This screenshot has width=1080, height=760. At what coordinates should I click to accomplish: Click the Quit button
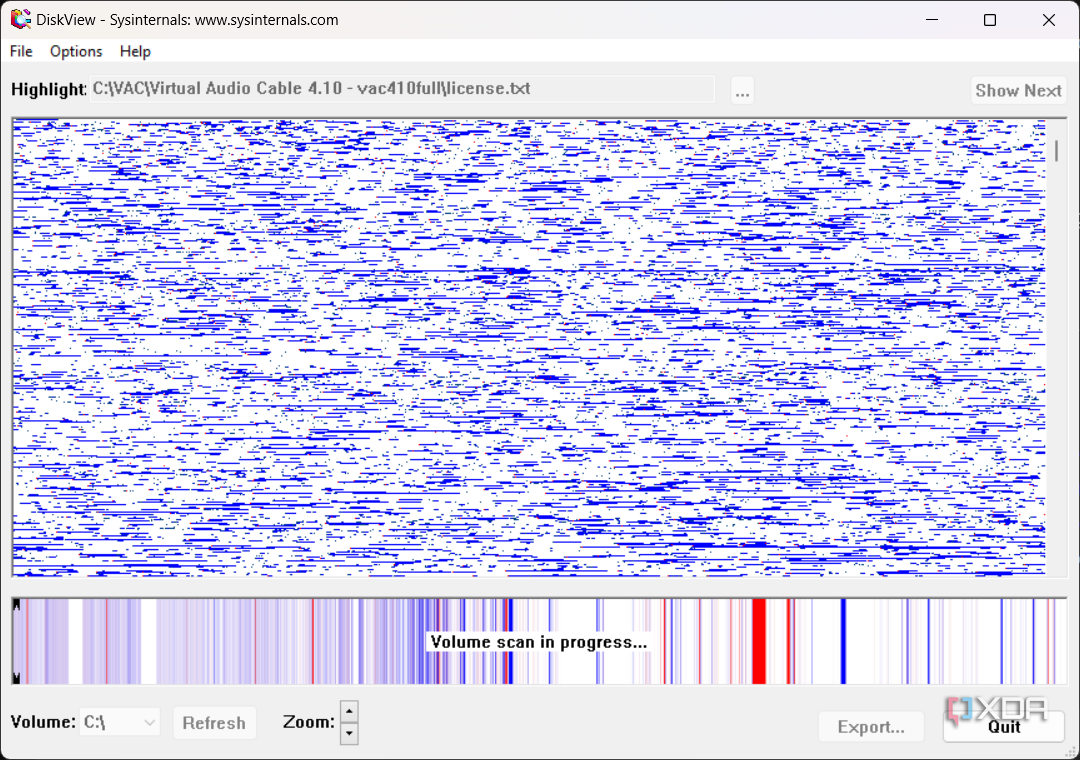coord(1004,727)
